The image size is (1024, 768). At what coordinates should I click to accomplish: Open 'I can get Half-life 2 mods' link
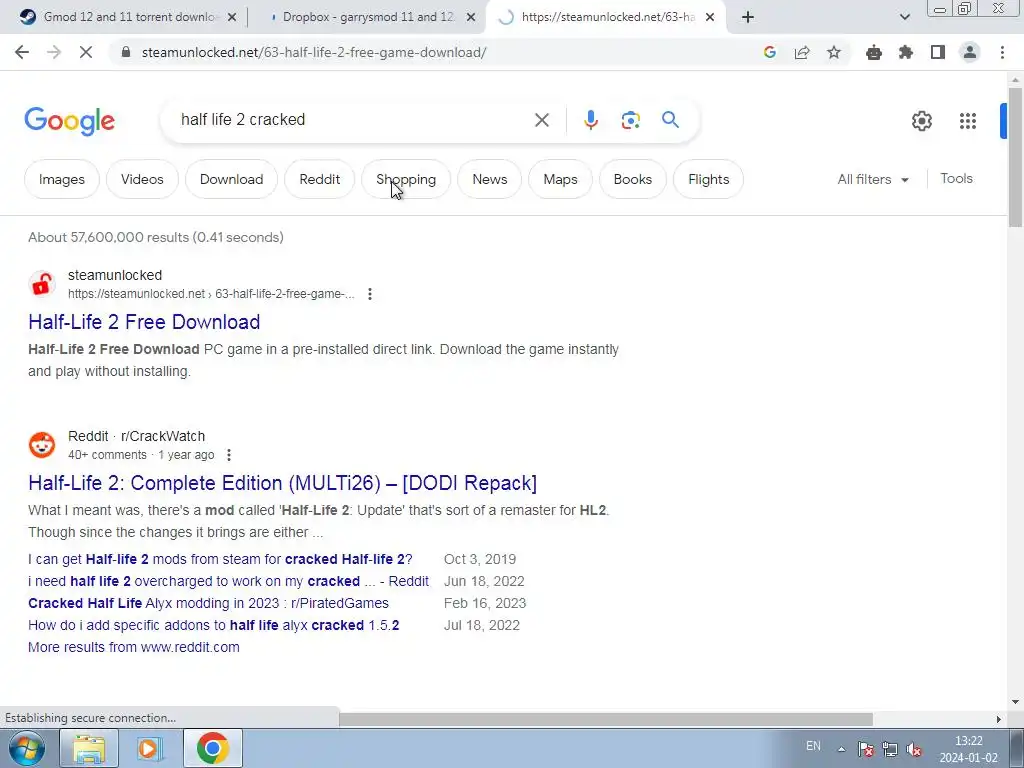point(220,559)
